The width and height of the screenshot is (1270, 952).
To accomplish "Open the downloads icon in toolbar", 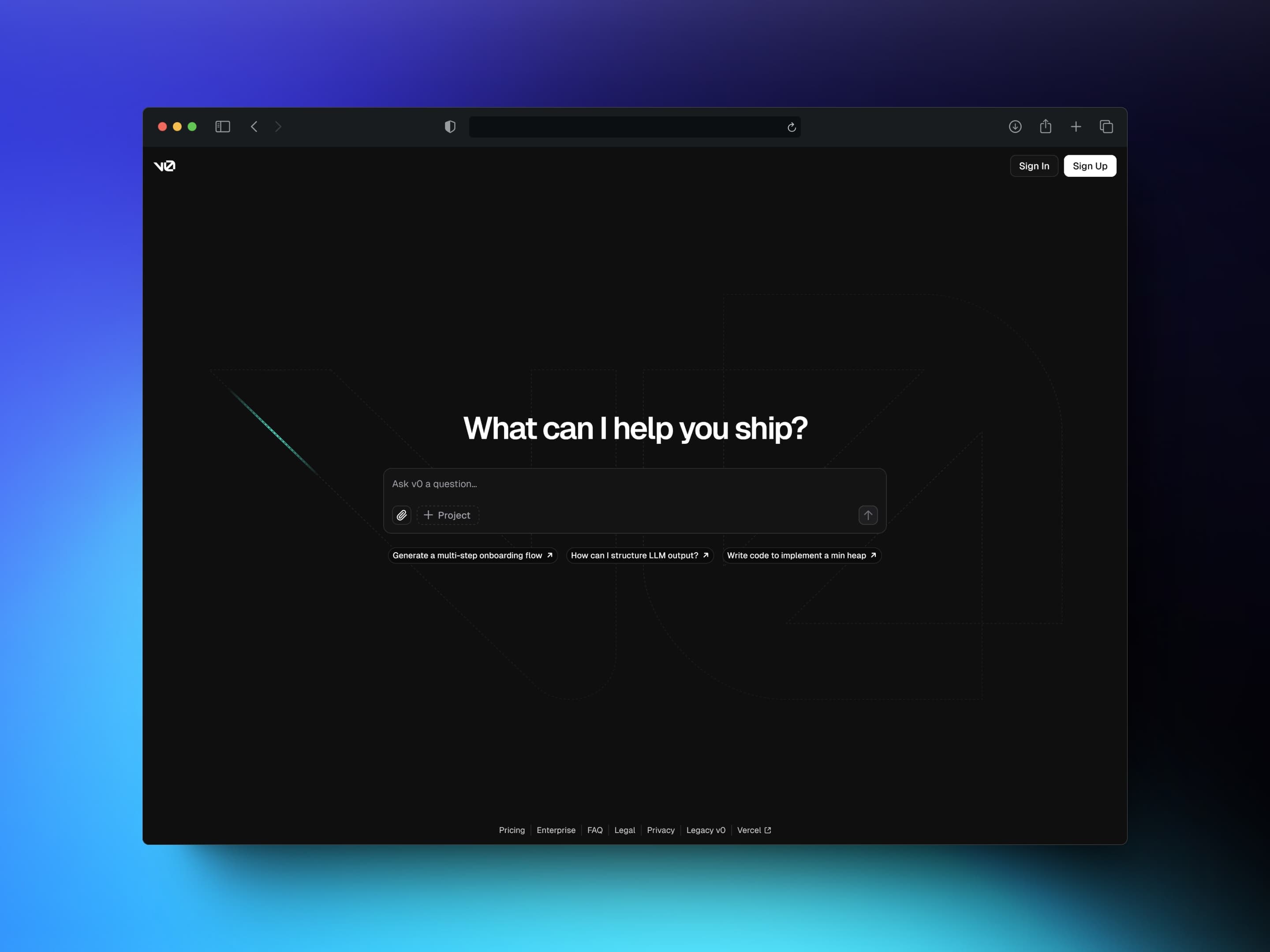I will 1015,127.
